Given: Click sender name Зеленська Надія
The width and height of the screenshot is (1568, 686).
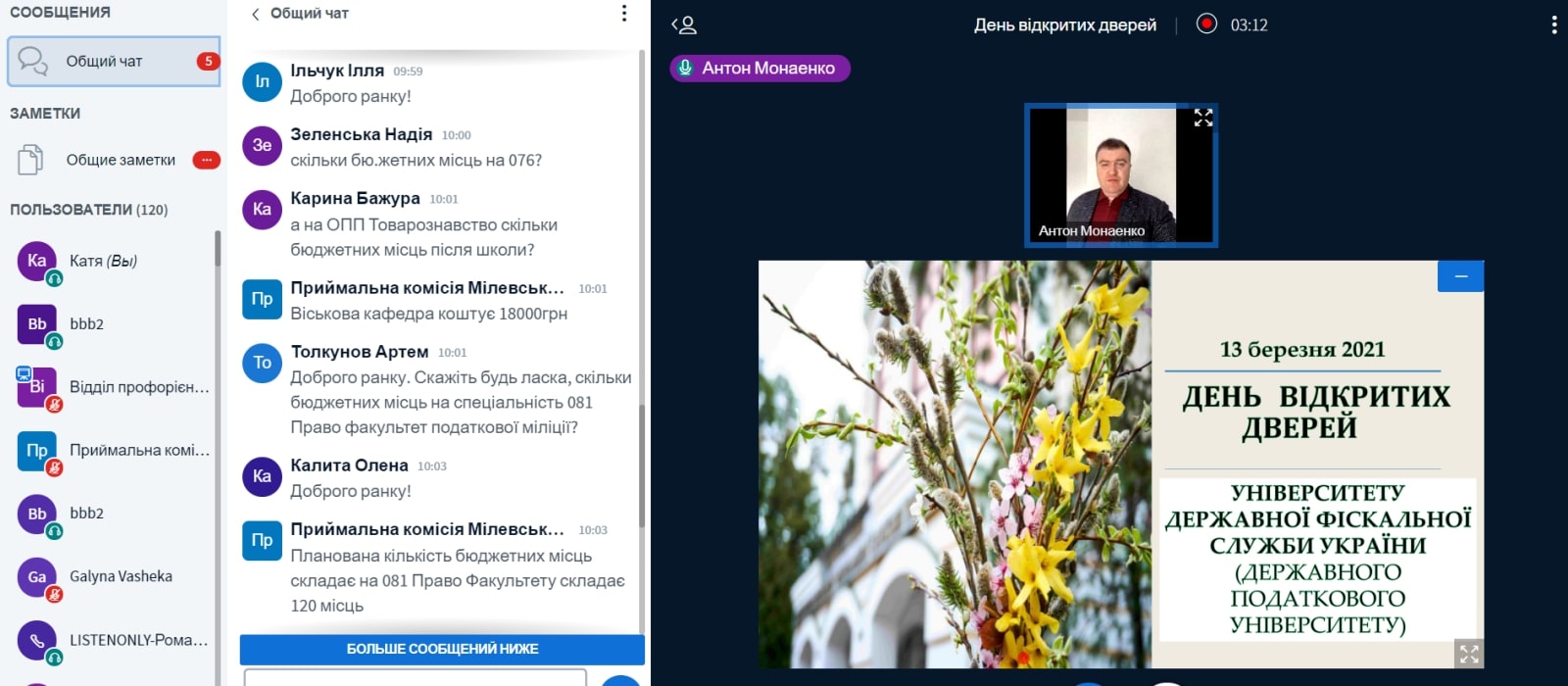Looking at the screenshot, I should (361, 134).
